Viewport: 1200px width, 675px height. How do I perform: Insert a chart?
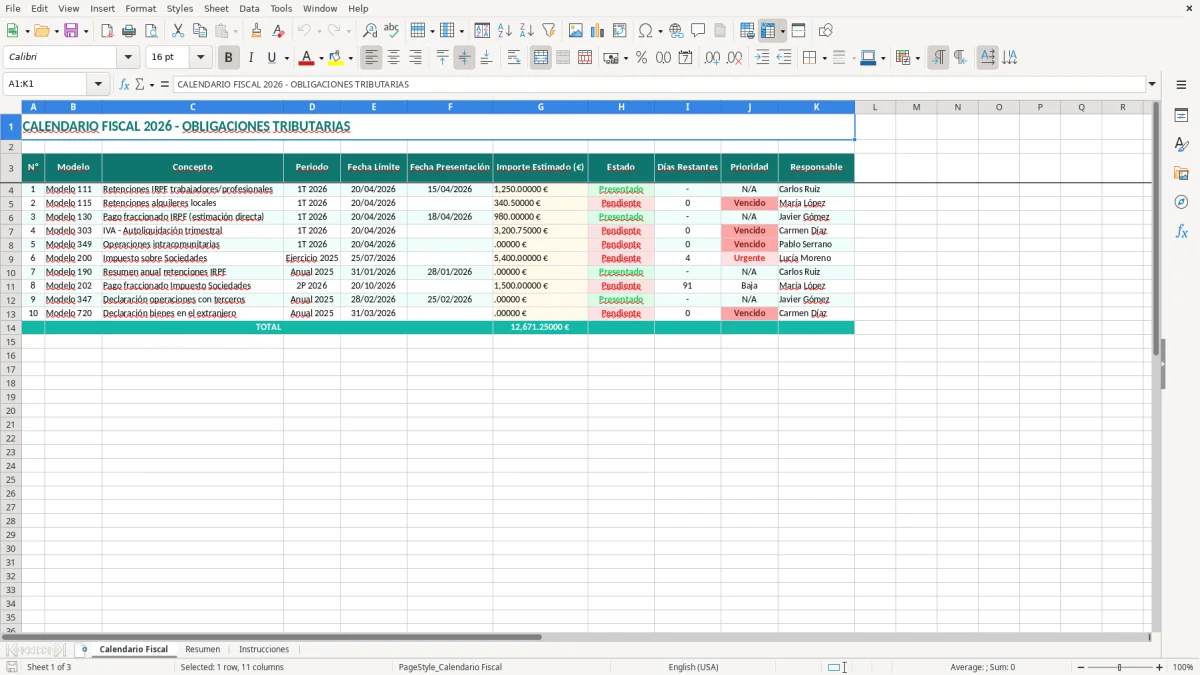(598, 31)
